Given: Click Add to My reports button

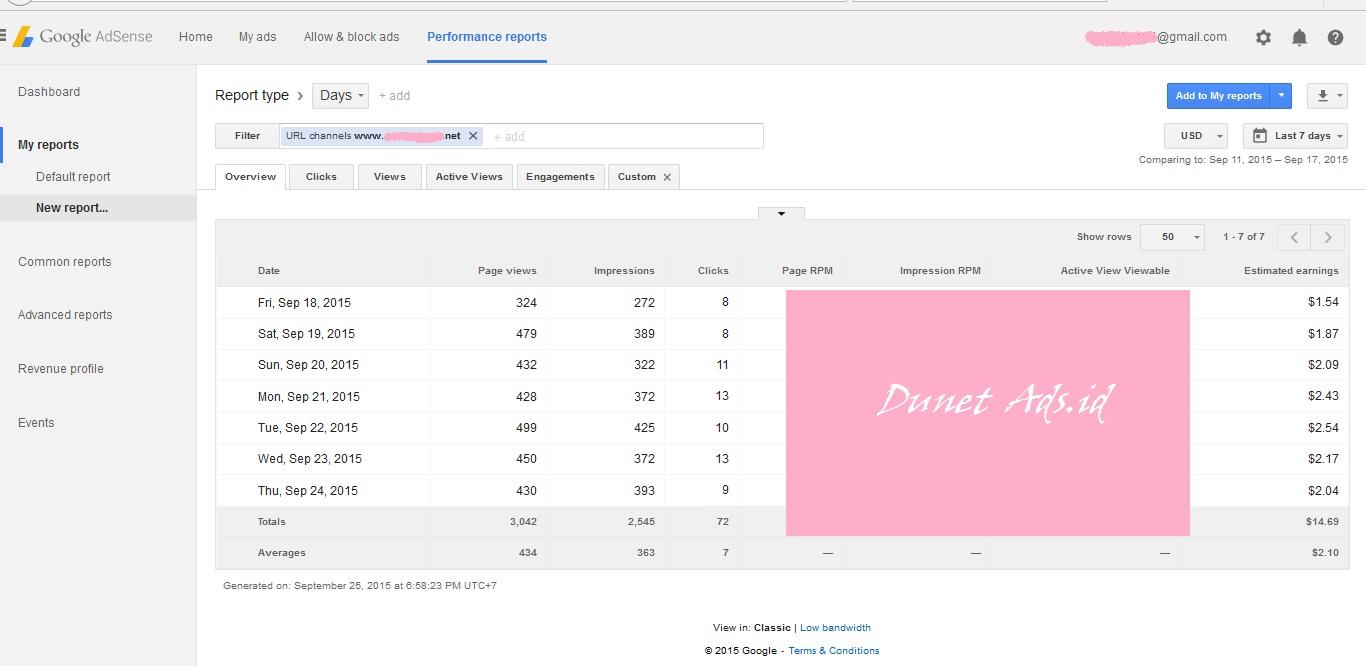Looking at the screenshot, I should coord(1217,96).
